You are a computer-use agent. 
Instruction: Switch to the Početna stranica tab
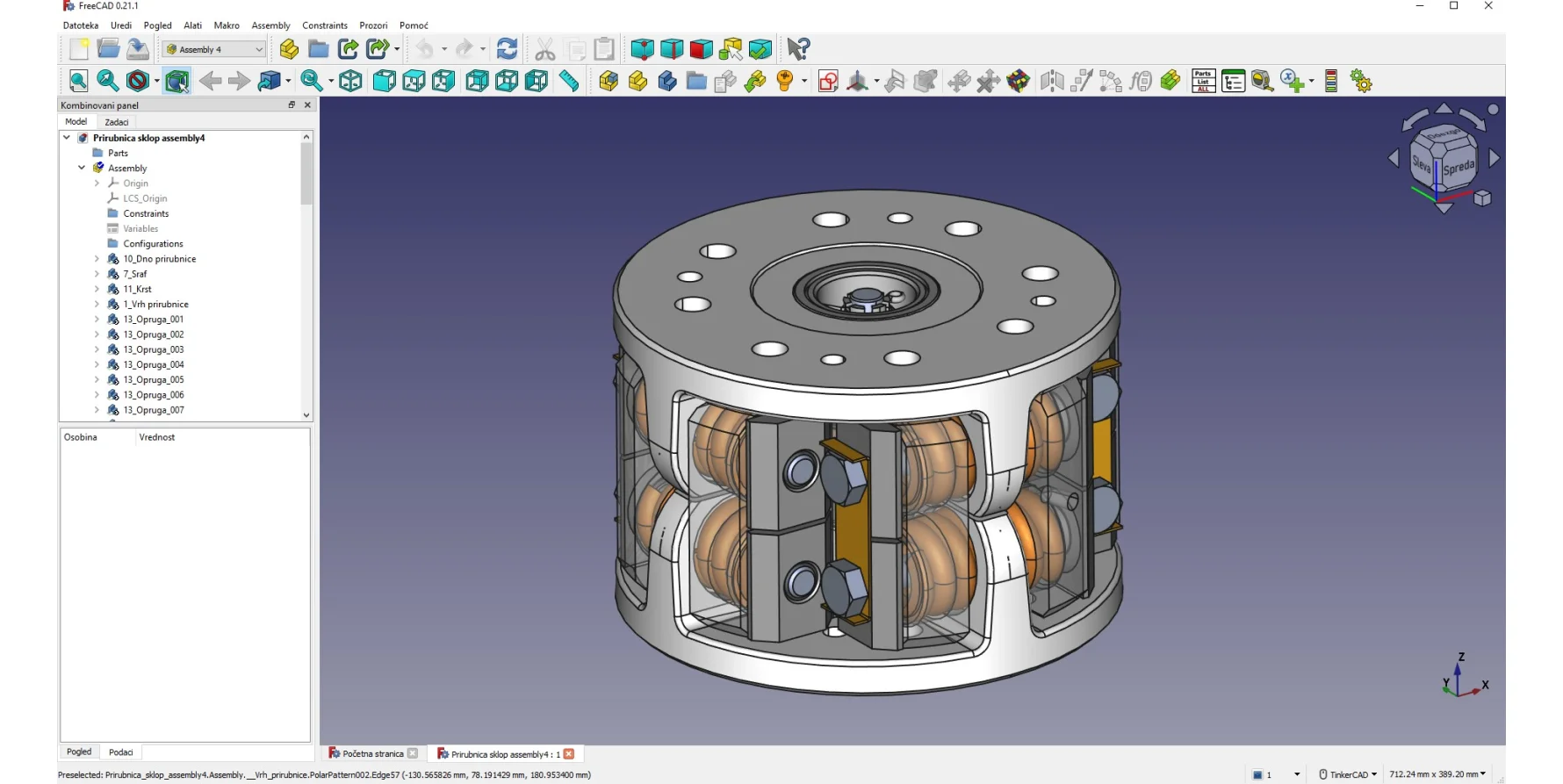[372, 754]
